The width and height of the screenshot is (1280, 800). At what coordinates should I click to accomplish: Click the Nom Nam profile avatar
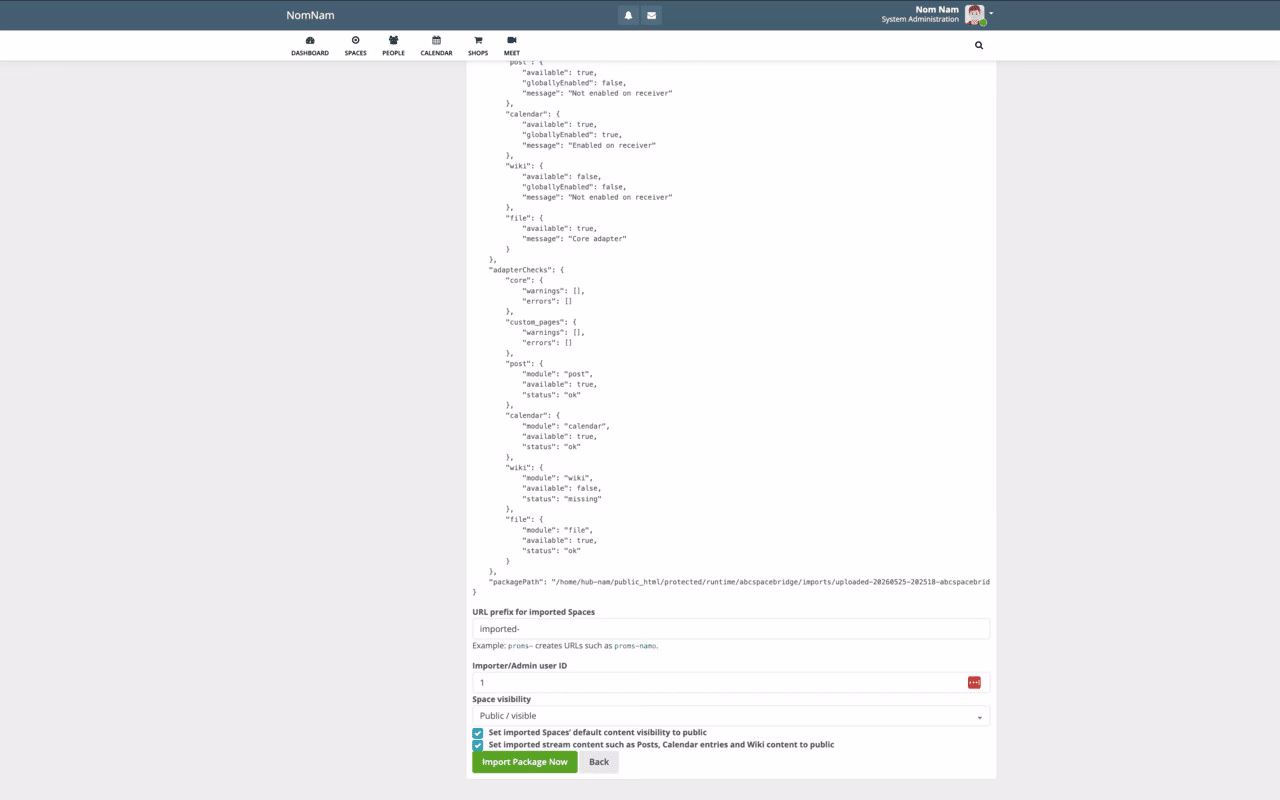point(974,14)
